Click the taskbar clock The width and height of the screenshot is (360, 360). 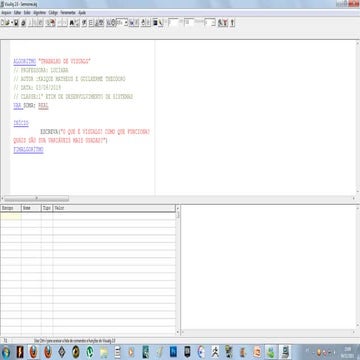[349, 352]
